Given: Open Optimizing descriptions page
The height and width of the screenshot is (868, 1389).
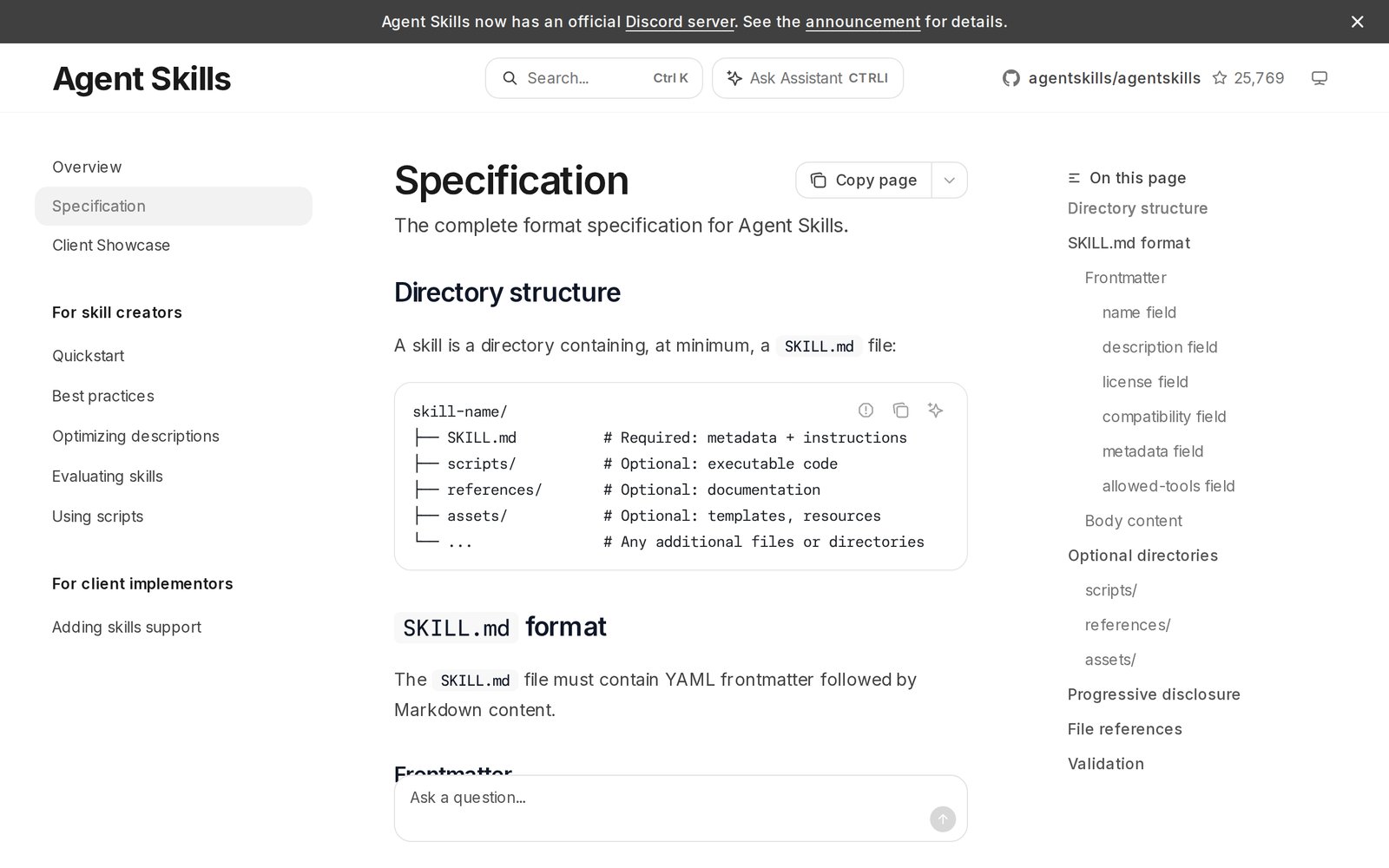Looking at the screenshot, I should coord(135,436).
